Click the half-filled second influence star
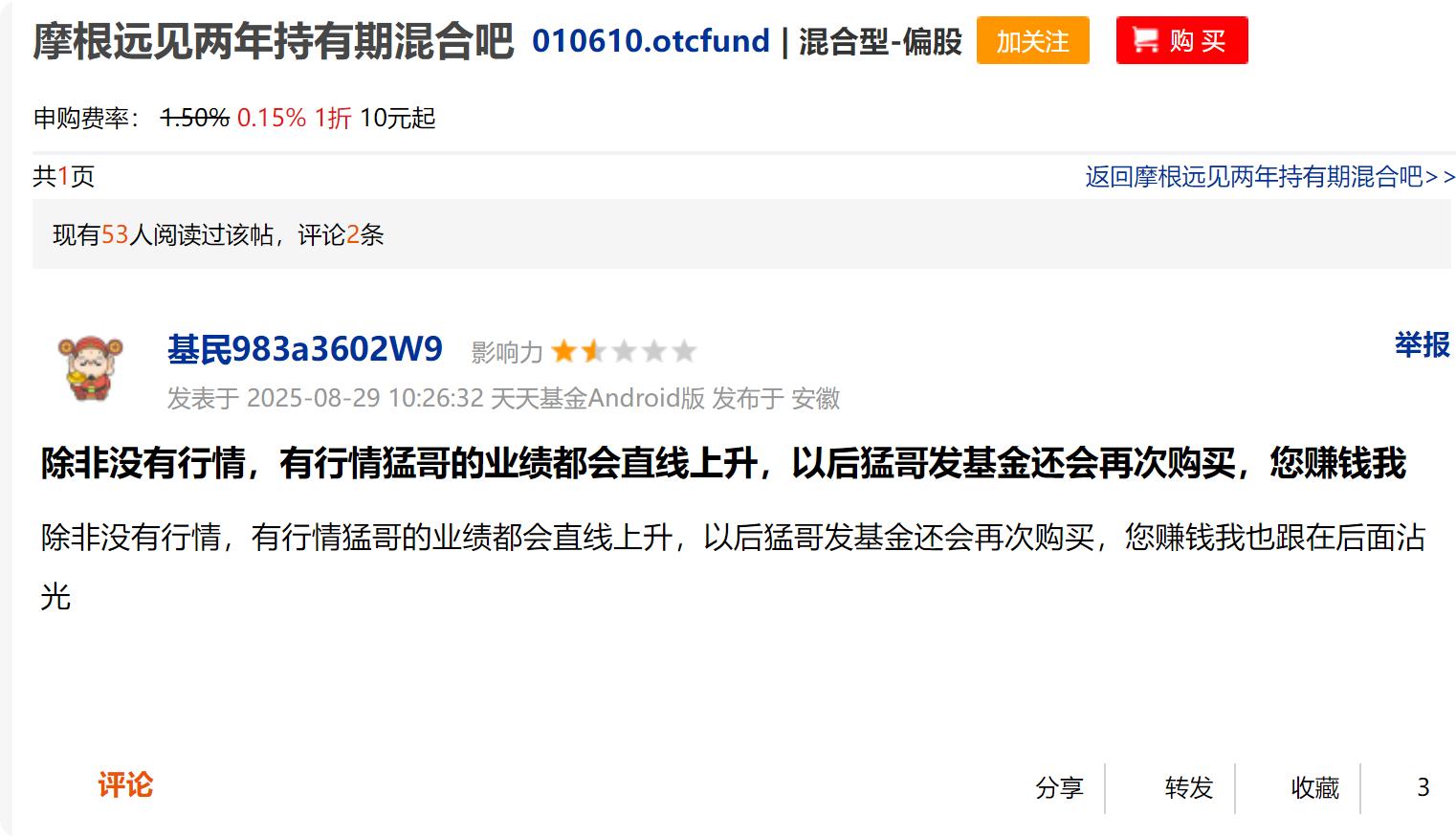Image resolution: width=1456 pixels, height=838 pixels. pos(594,351)
